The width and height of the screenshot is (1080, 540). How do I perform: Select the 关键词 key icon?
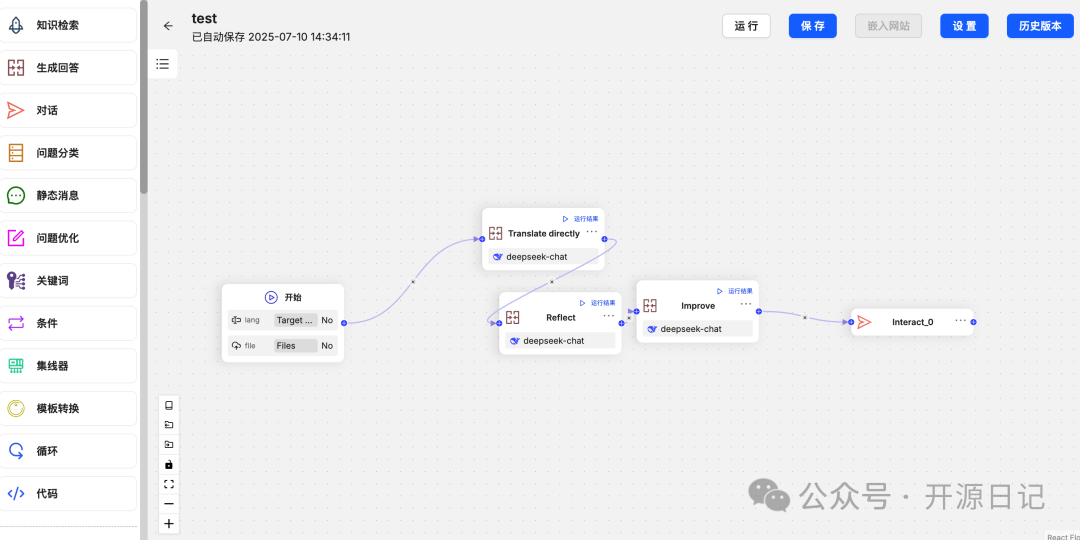pos(16,281)
